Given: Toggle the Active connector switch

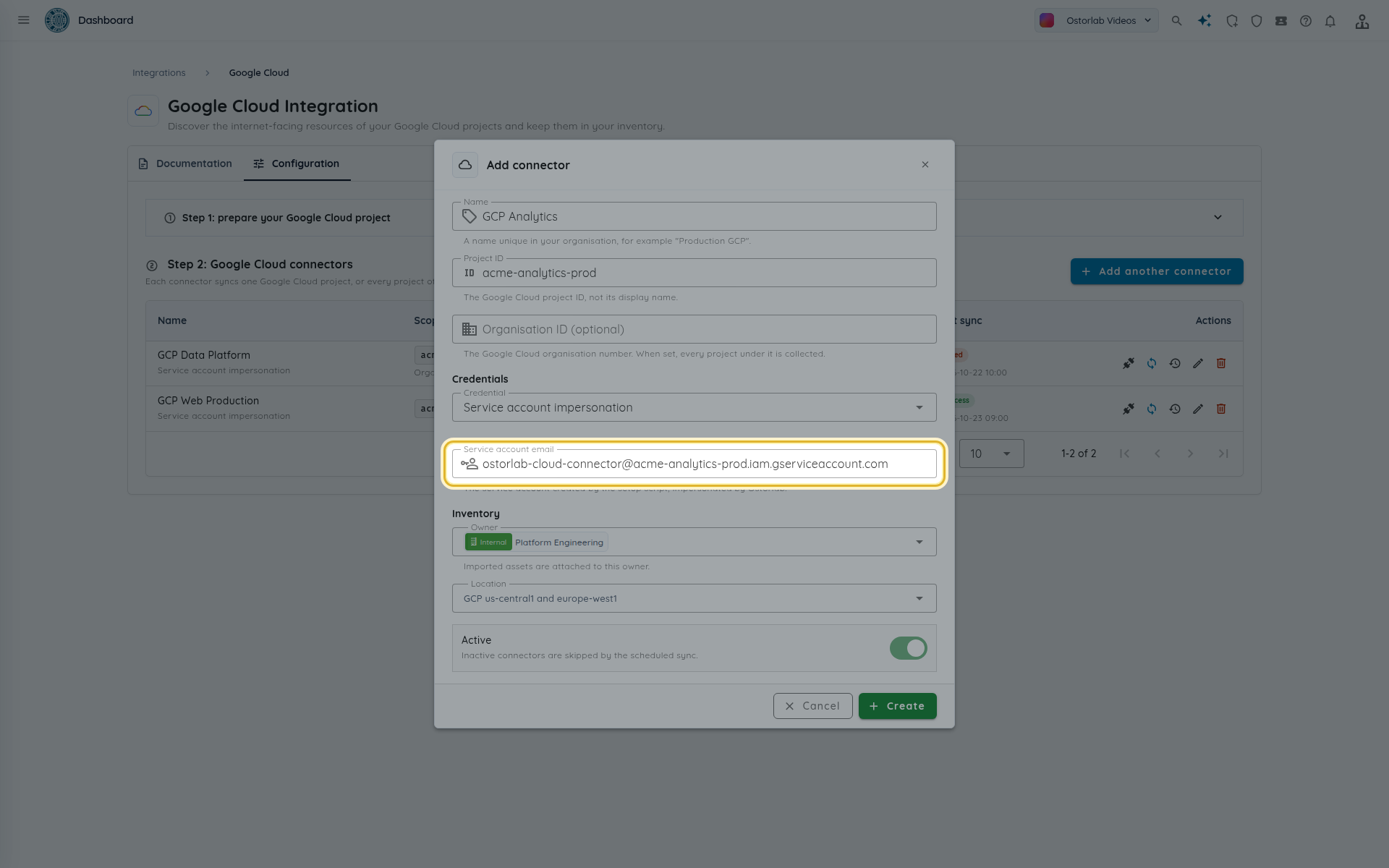Looking at the screenshot, I should [909, 648].
